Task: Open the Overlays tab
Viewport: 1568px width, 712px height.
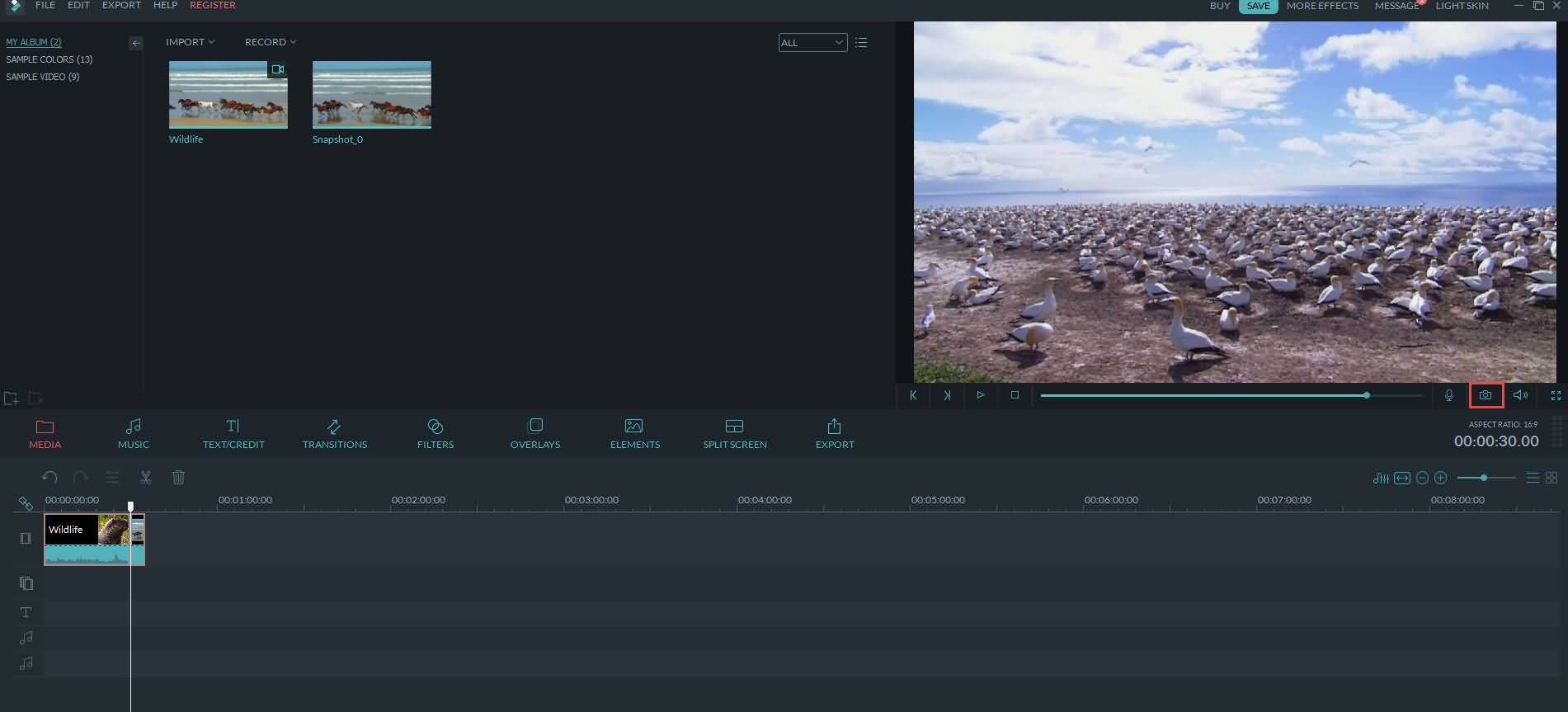Action: tap(535, 434)
